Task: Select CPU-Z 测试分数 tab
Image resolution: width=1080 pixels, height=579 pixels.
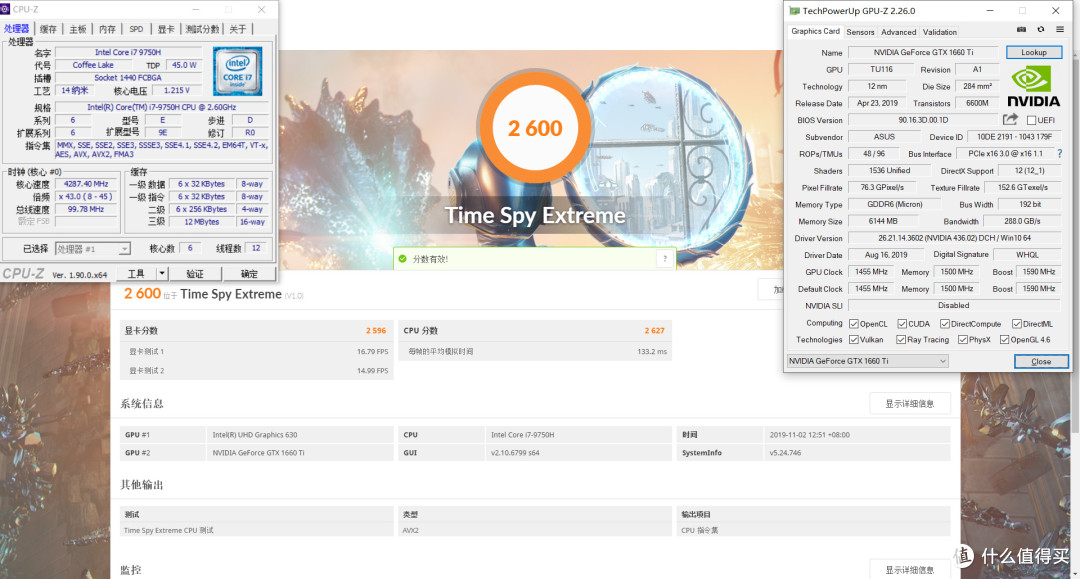Action: coord(202,29)
